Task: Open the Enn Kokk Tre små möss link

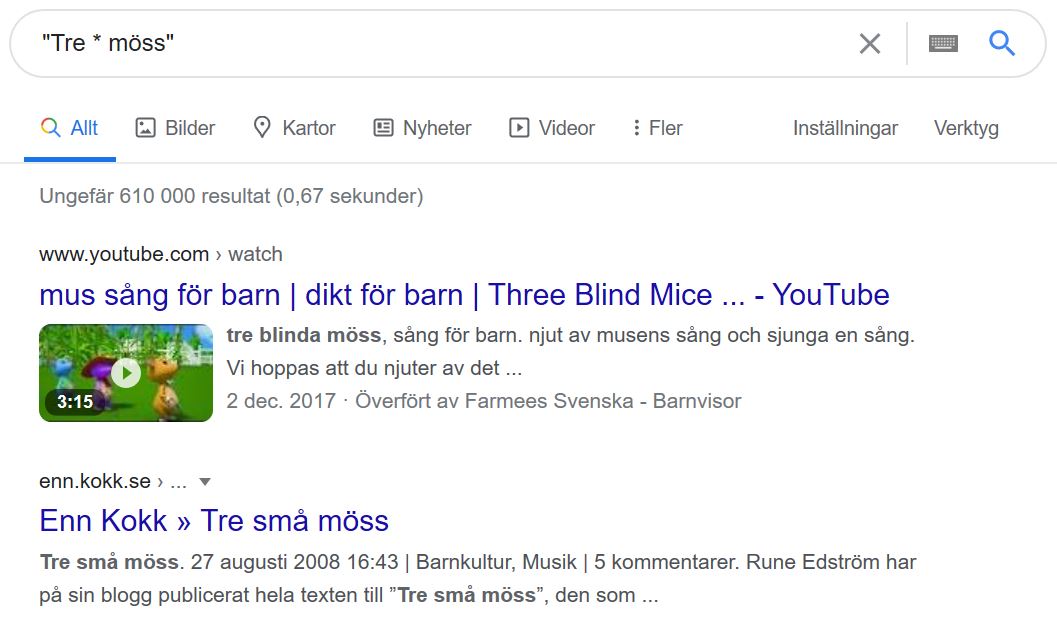Action: 214,521
